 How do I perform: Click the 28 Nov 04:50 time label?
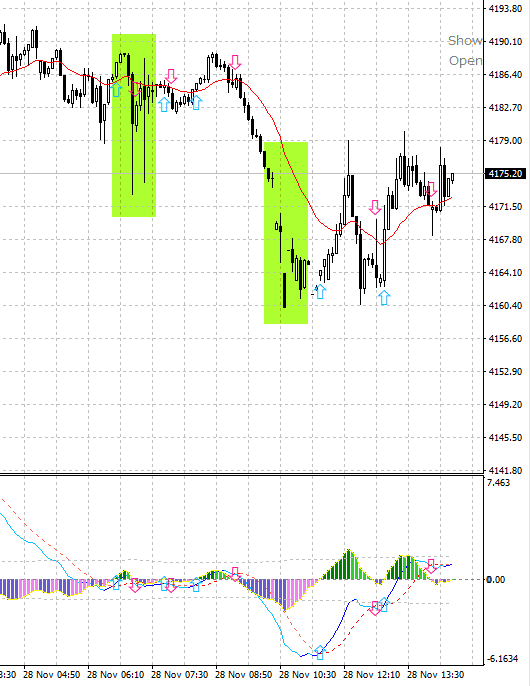pyautogui.click(x=52, y=675)
